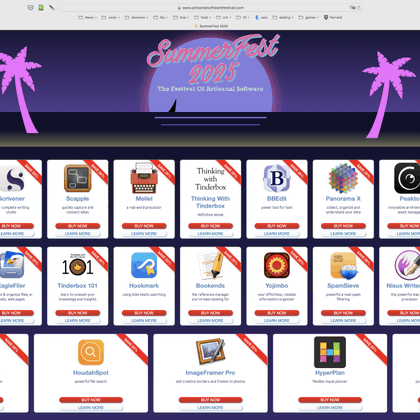This screenshot has height=420, width=420.
Task: Buy Hookmark with Buy Now button
Action: click(x=144, y=313)
